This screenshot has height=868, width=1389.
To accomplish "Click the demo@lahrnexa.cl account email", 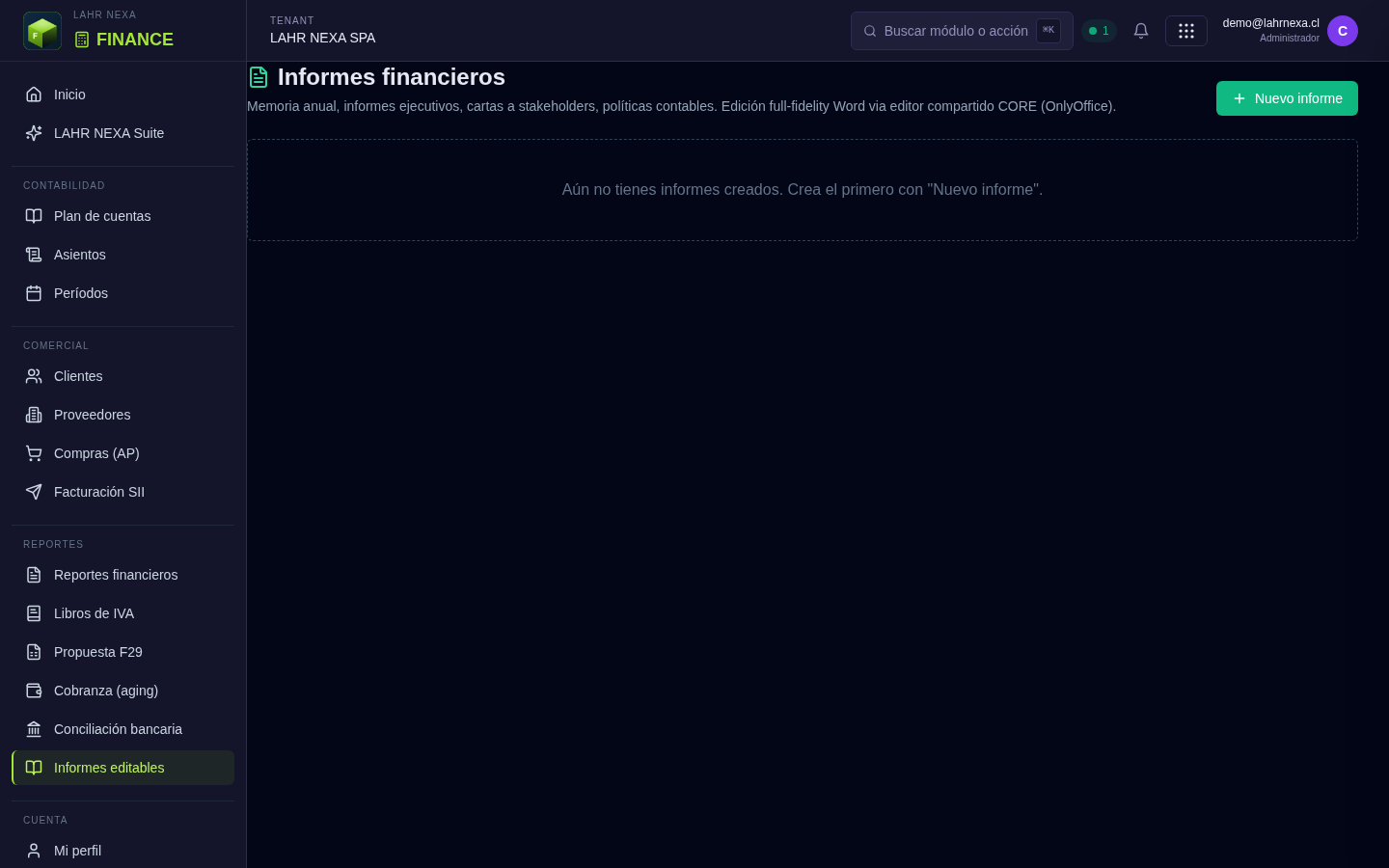I will coord(1270,23).
